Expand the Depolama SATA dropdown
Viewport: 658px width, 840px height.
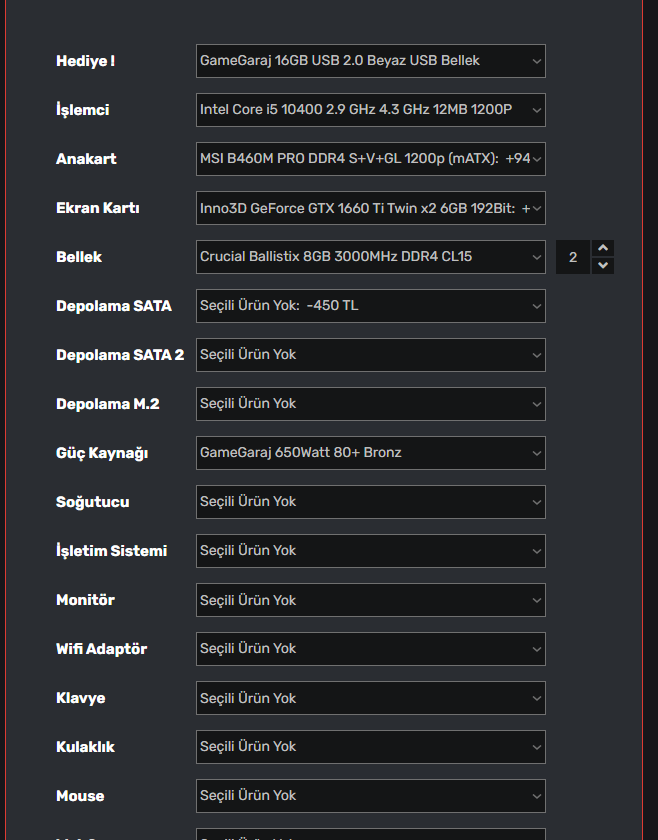[x=370, y=306]
